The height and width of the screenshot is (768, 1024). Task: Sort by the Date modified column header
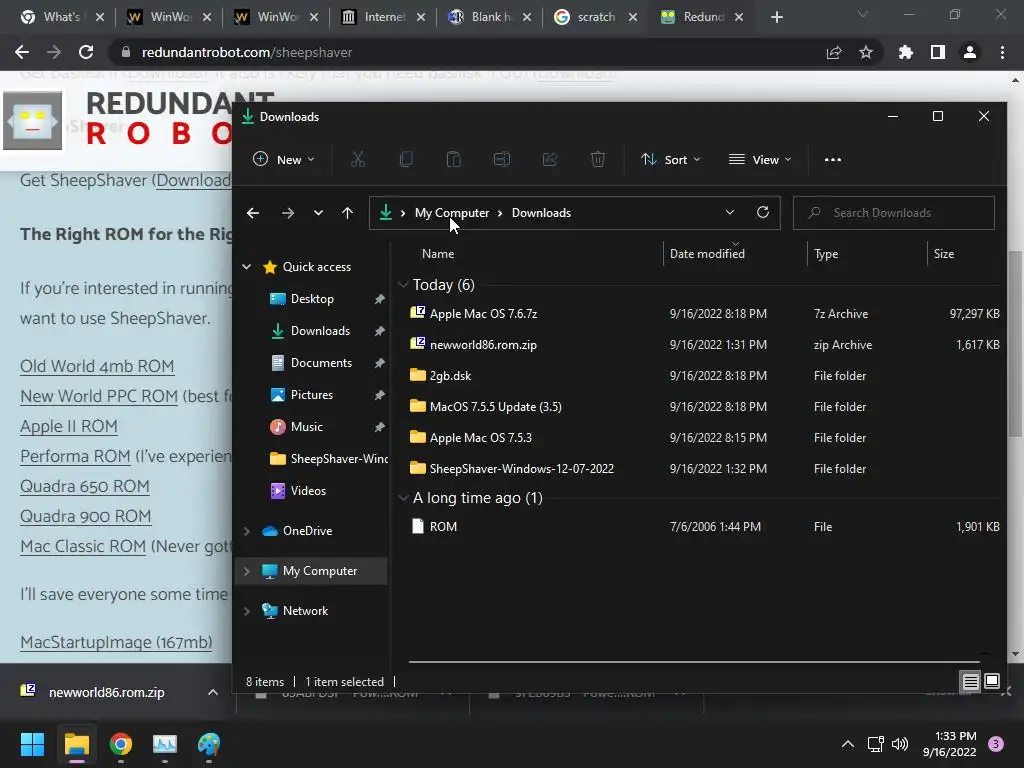pyautogui.click(x=707, y=253)
